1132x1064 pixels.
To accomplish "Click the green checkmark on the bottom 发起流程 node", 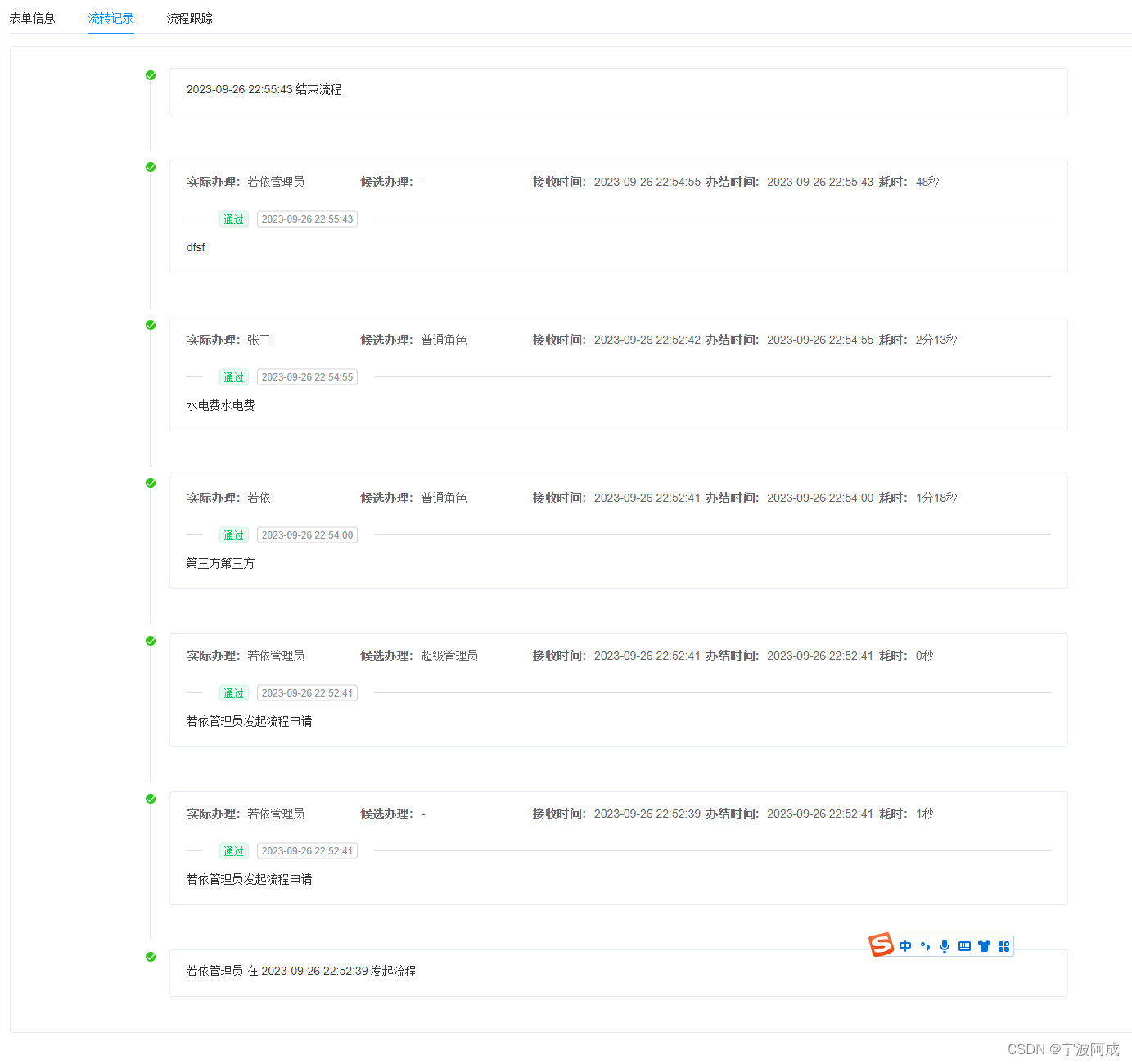I will click(150, 956).
